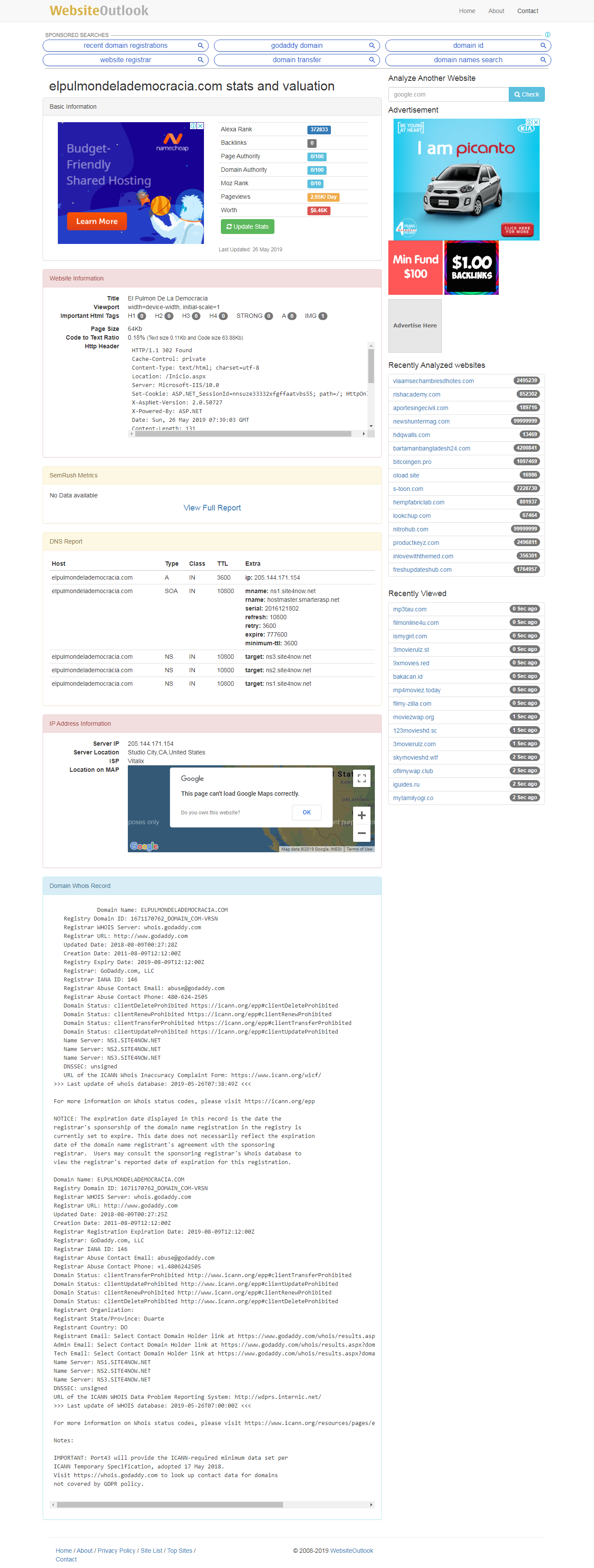Open mp3tau.com in Recently Viewed
Screen dimensions: 594x1568
coord(410,609)
